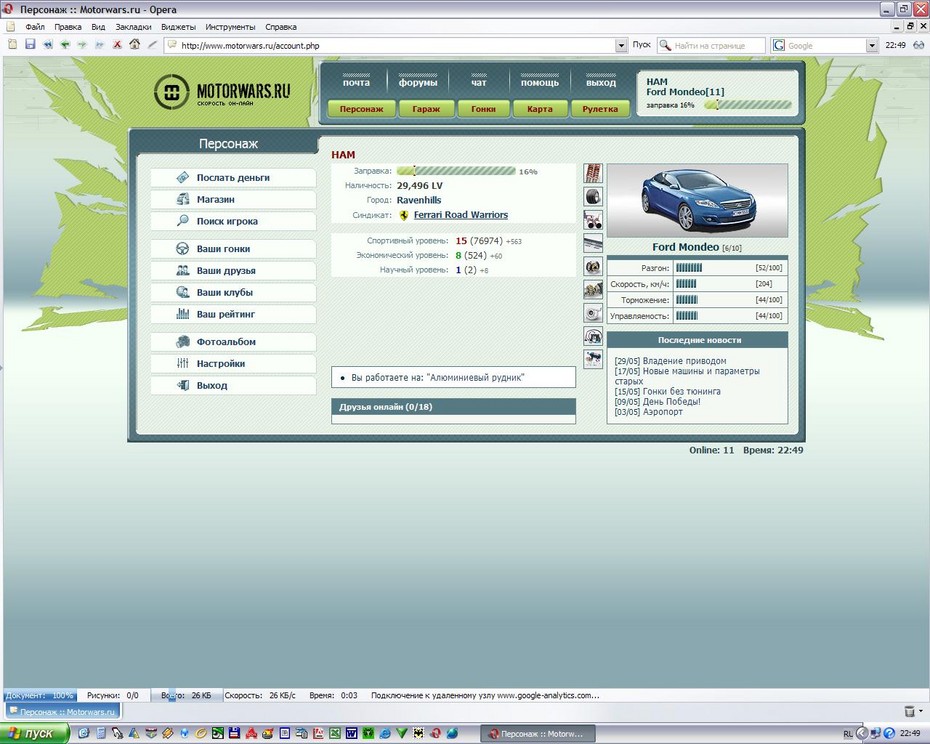Go to the Гараж section

(426, 109)
